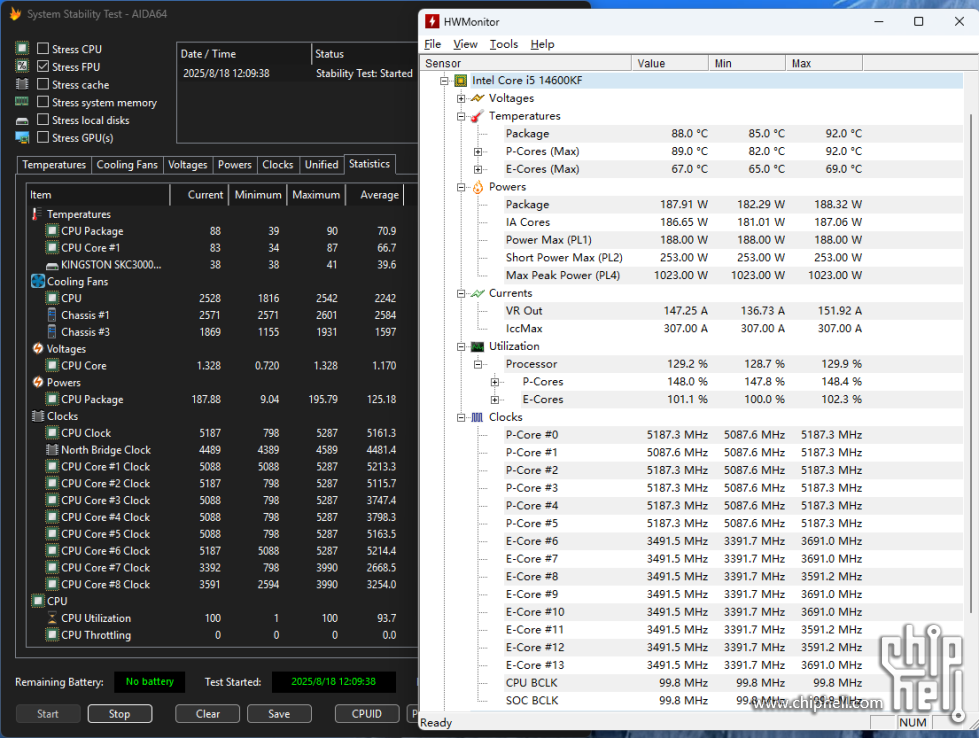The image size is (979, 738).
Task: Click the disk icon beside Stress local disks
Action: 22,121
